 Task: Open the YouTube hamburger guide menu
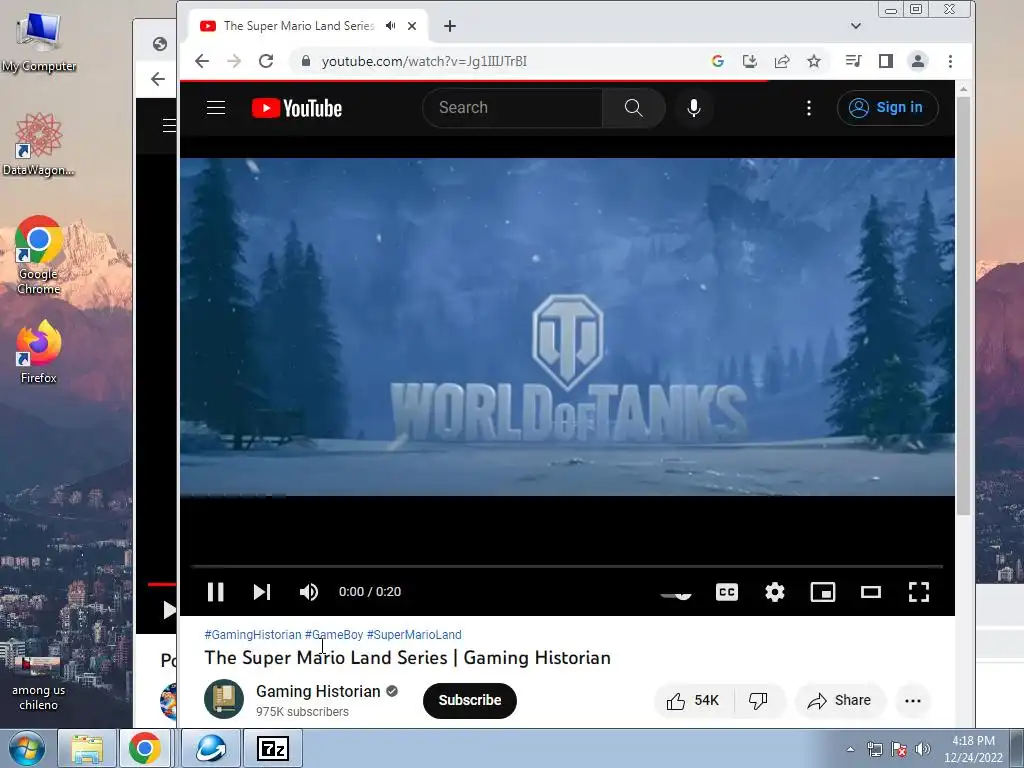(216, 108)
